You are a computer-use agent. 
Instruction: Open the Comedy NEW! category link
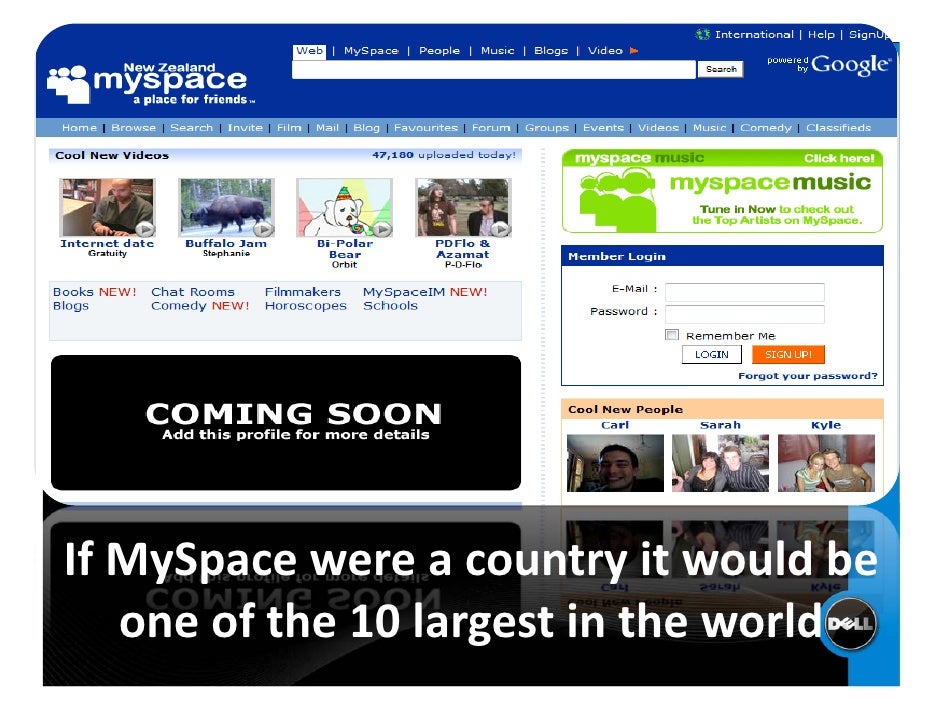200,306
